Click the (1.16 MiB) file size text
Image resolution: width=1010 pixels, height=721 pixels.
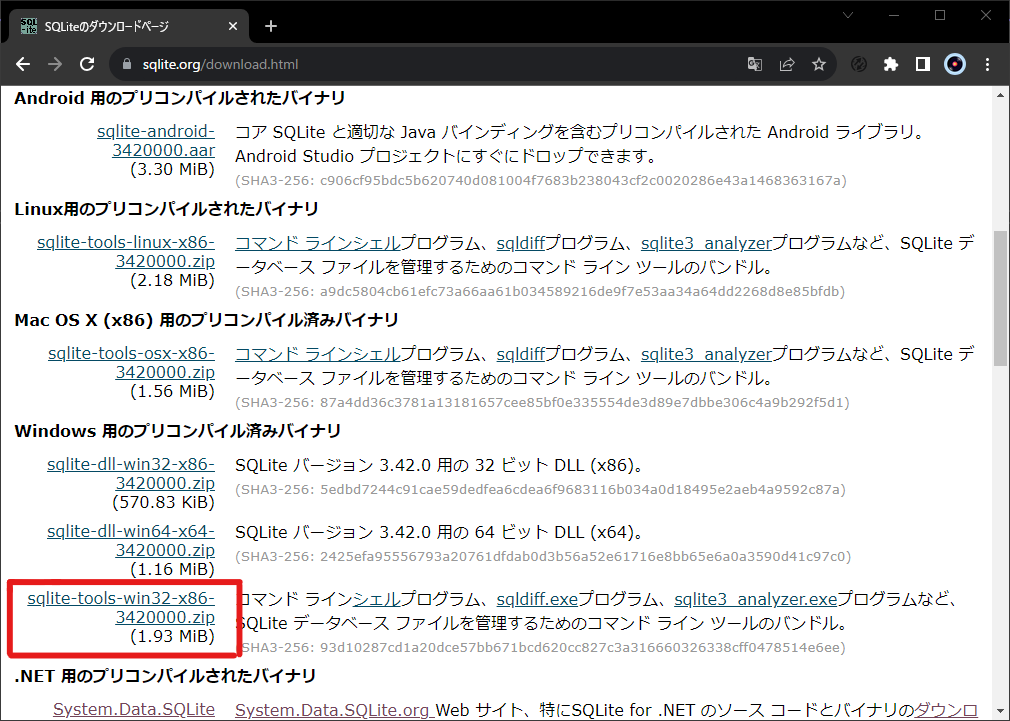click(172, 570)
